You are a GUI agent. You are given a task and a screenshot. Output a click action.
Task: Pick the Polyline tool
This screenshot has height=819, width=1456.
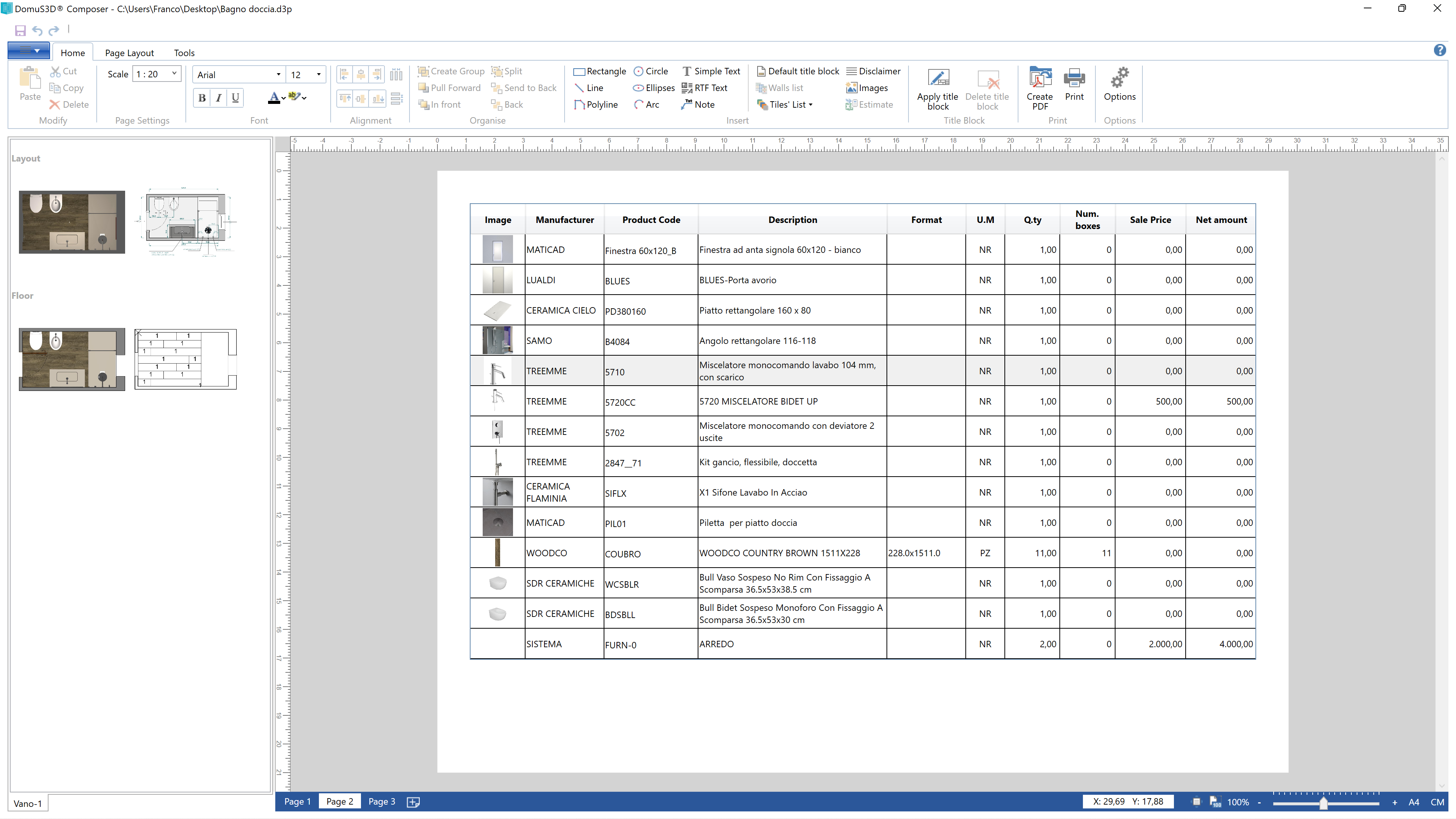tap(596, 105)
